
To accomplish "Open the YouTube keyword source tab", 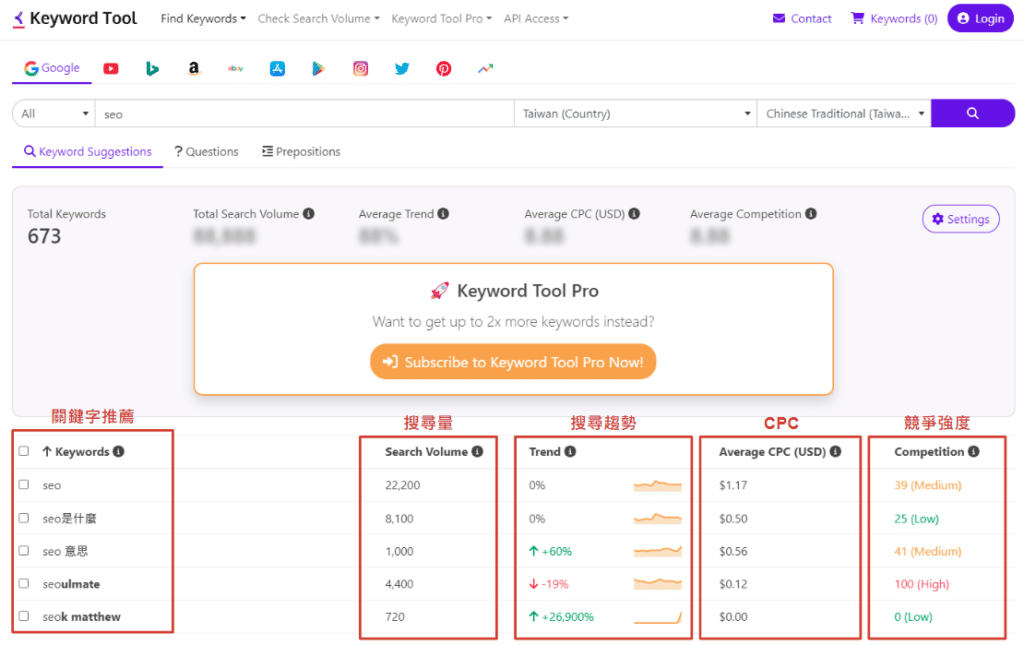I will (111, 69).
